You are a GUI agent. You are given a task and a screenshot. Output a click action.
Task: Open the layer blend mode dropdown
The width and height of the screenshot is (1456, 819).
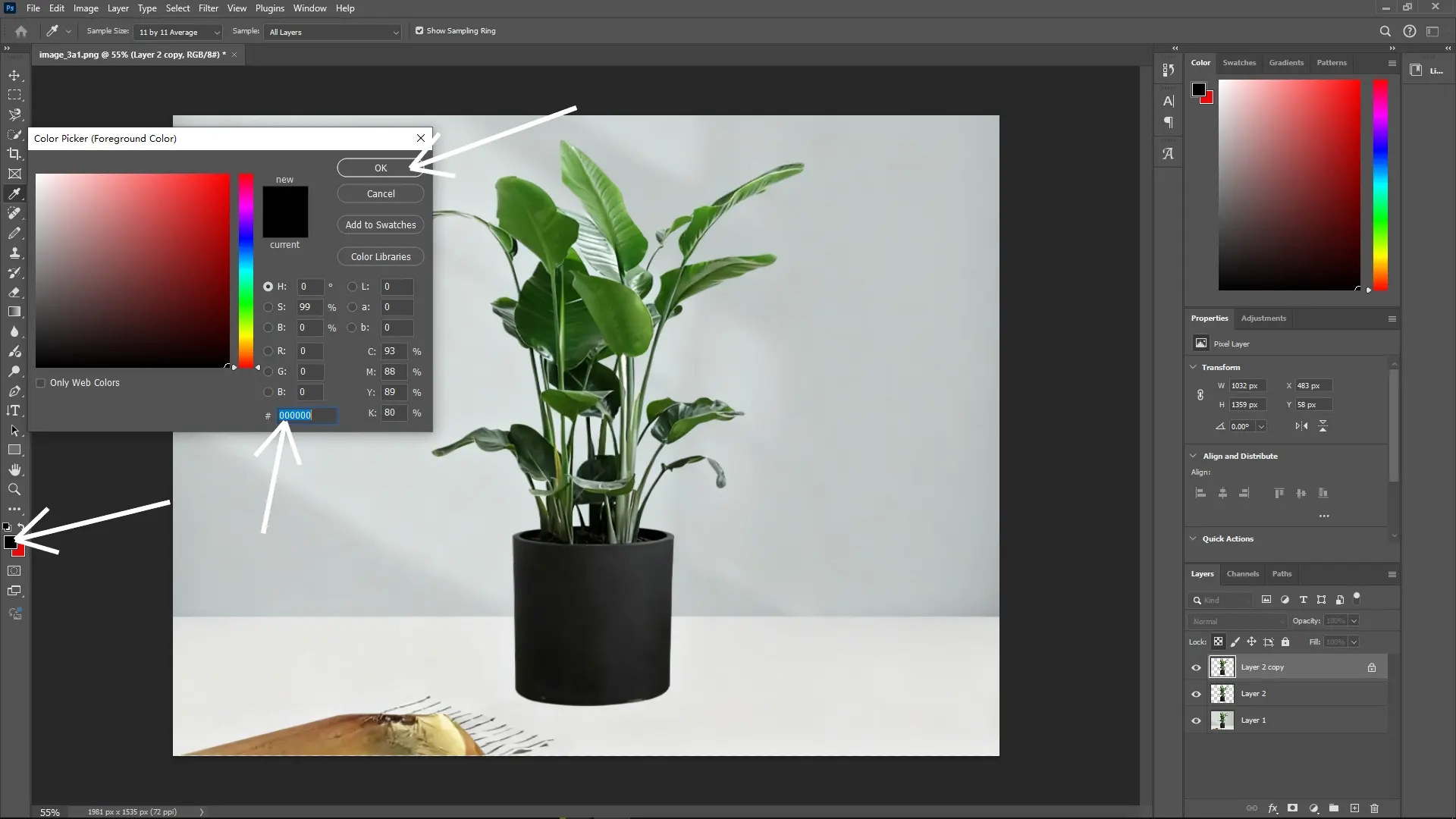1236,620
